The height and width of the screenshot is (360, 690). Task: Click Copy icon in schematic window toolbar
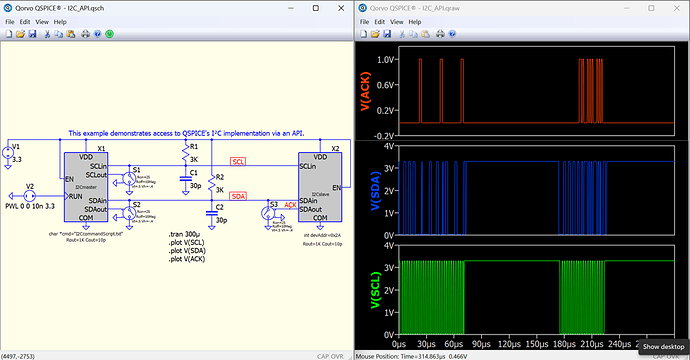[59, 34]
